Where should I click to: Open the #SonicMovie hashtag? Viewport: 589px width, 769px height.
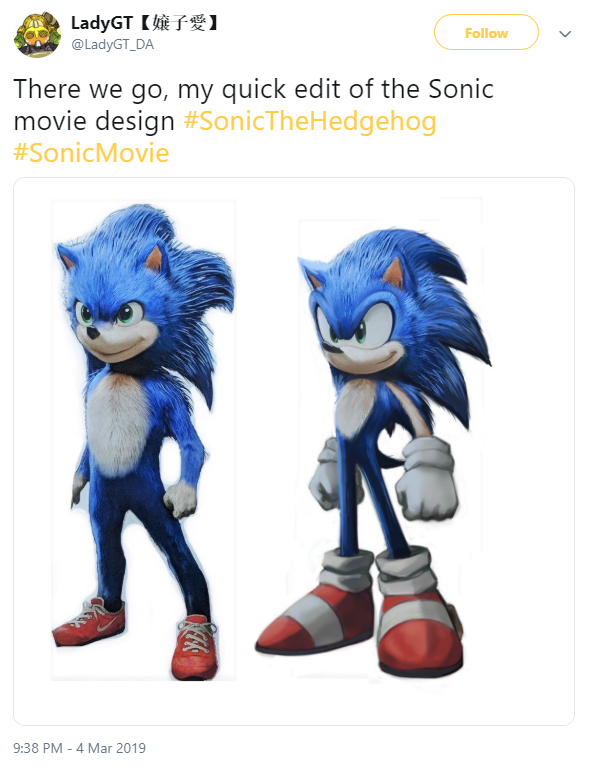91,153
